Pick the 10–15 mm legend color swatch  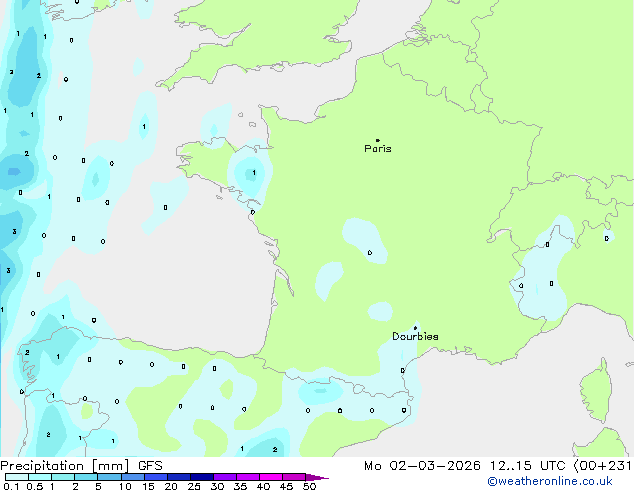click(x=132, y=477)
